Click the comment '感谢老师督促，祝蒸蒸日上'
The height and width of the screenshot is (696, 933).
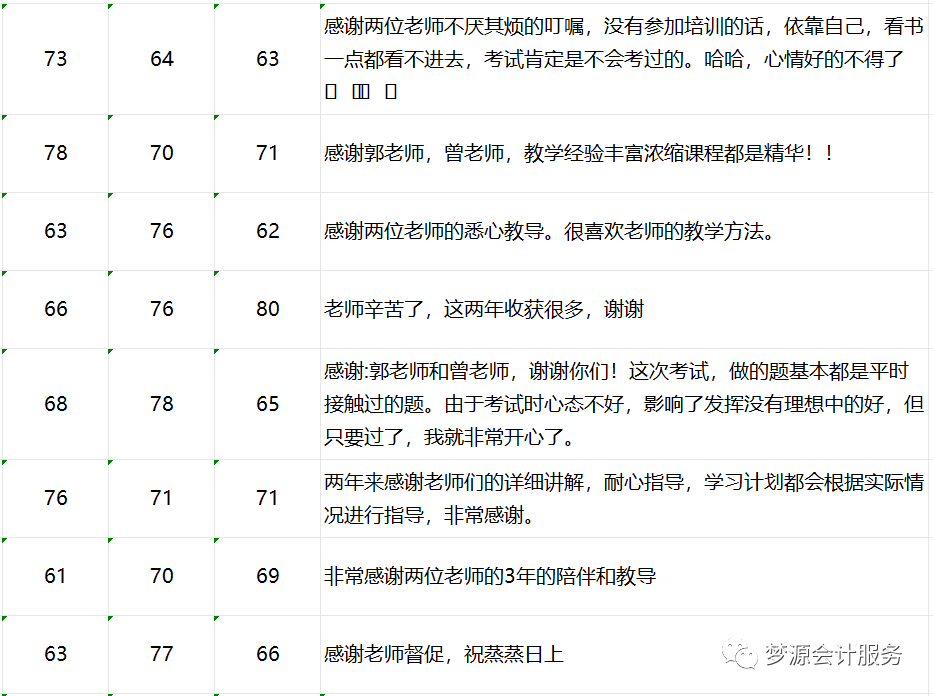coord(444,655)
